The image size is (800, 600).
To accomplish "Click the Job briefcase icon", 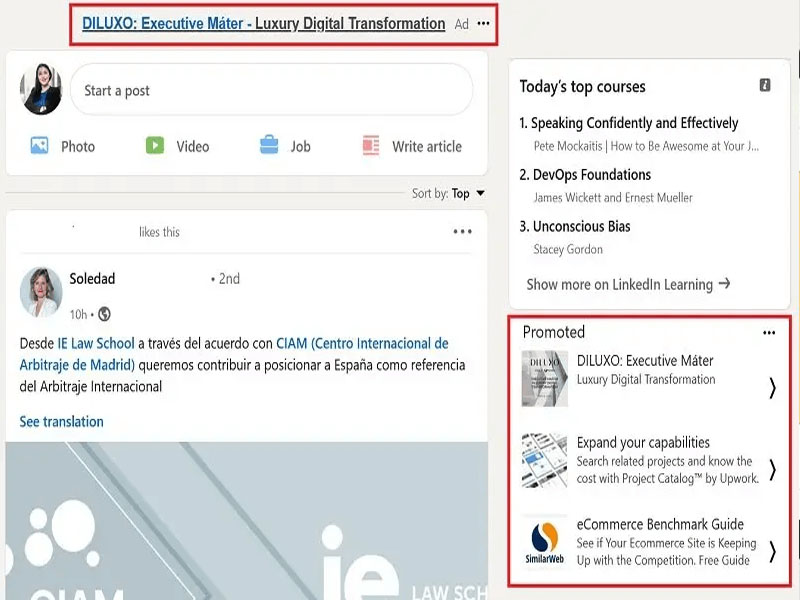I will coord(269,145).
